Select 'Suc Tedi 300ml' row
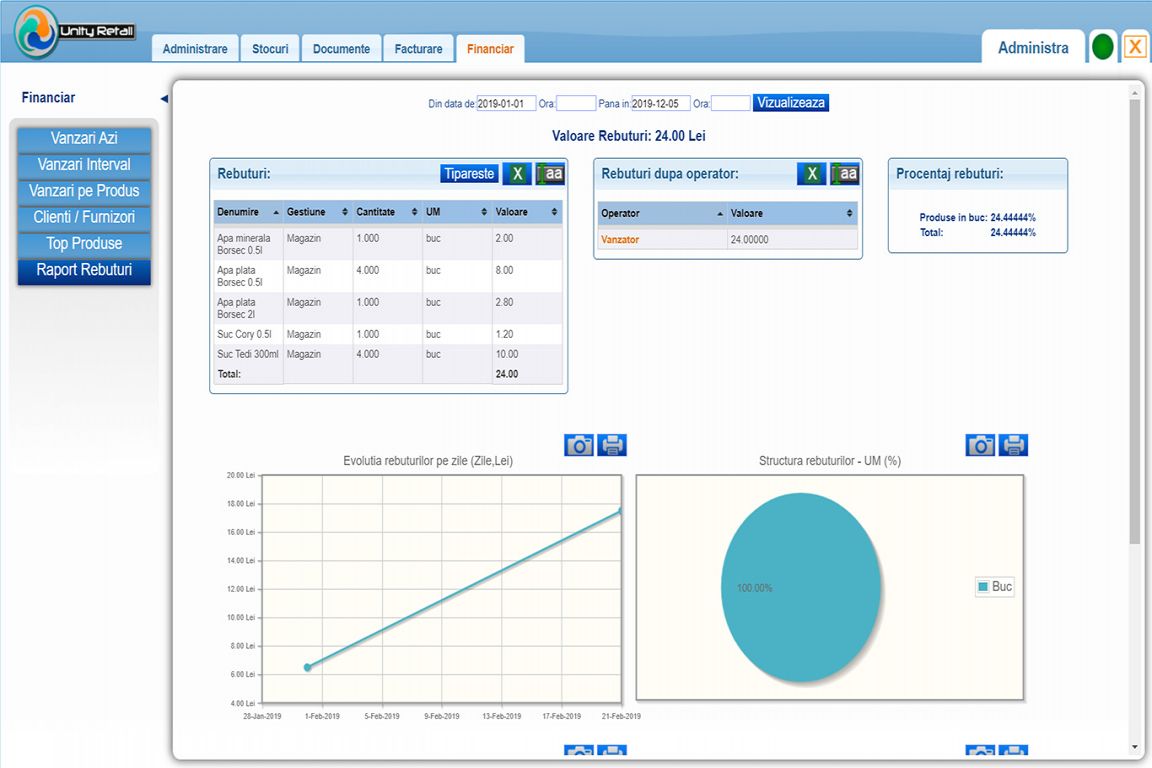 pyautogui.click(x=388, y=354)
